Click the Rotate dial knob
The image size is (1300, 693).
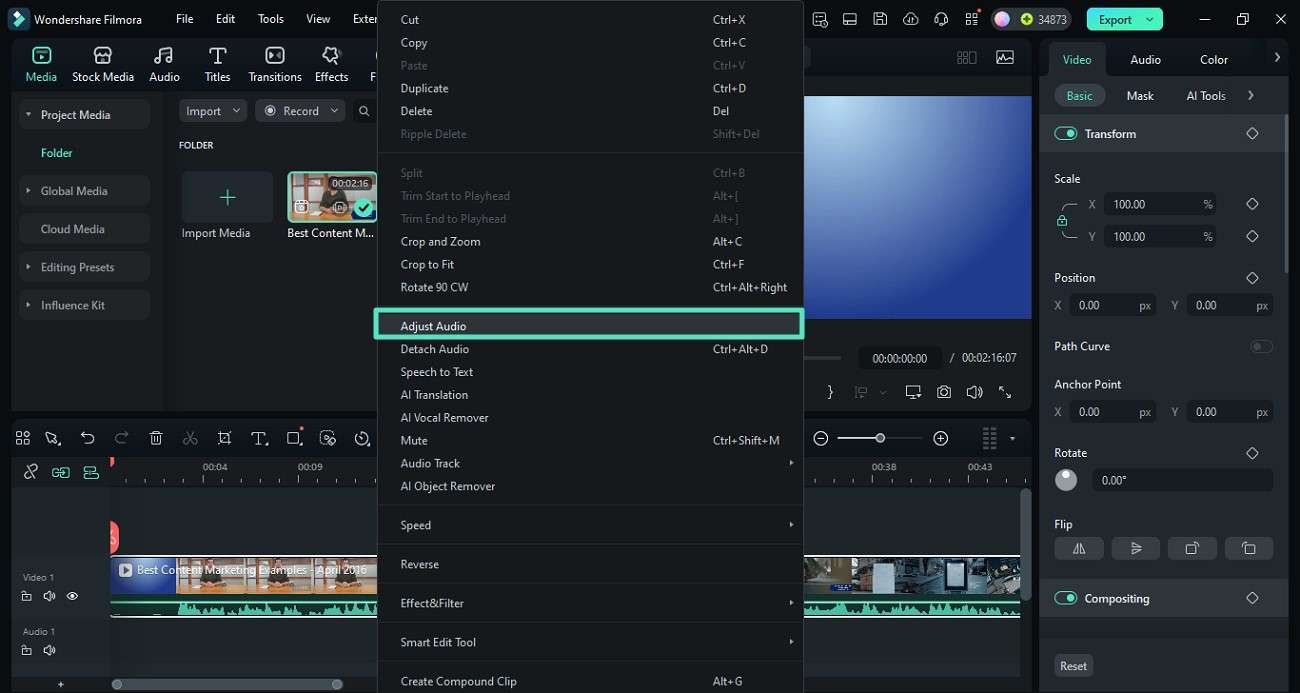[x=1066, y=480]
